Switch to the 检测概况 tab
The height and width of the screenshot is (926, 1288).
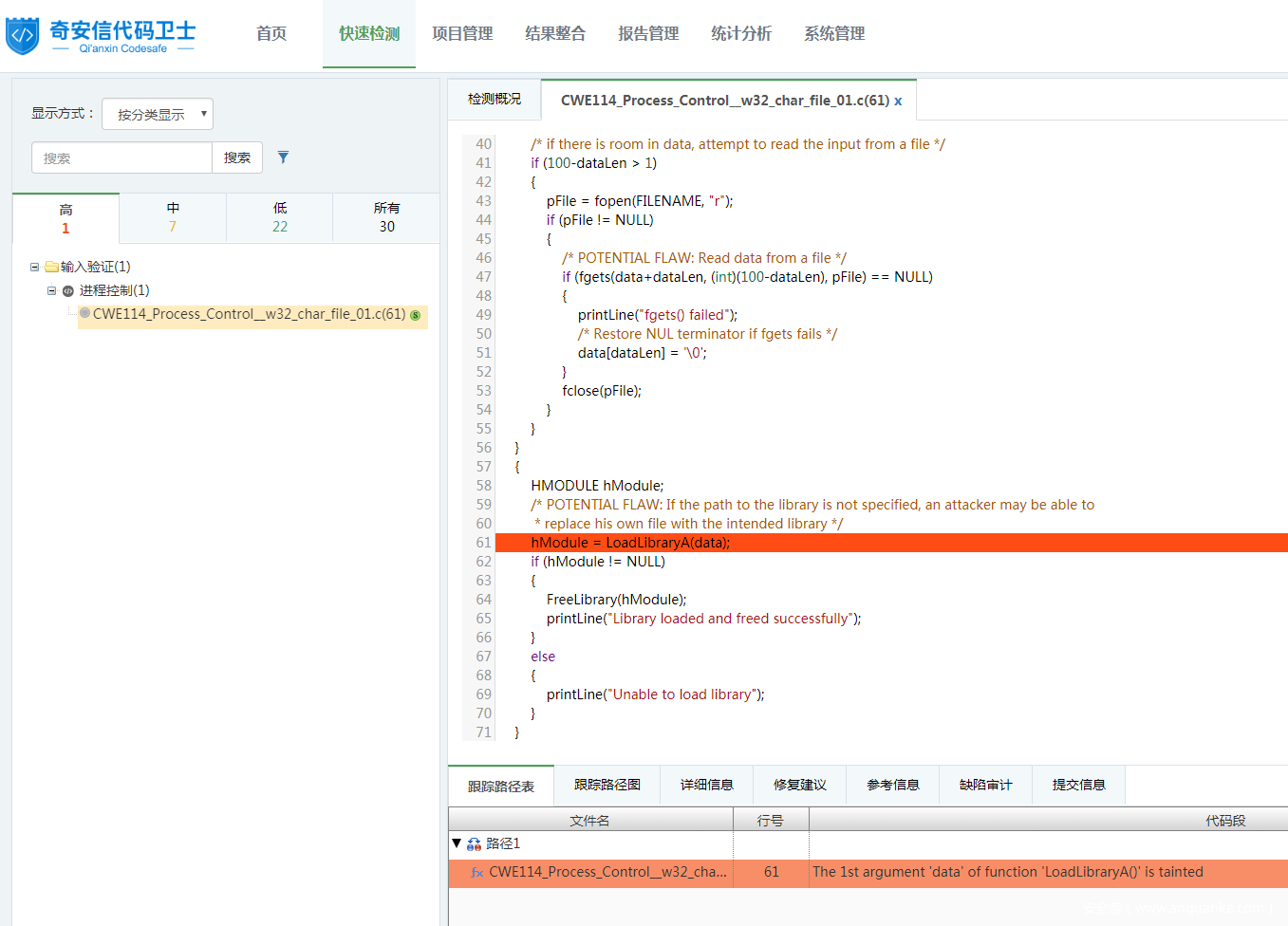pyautogui.click(x=494, y=99)
